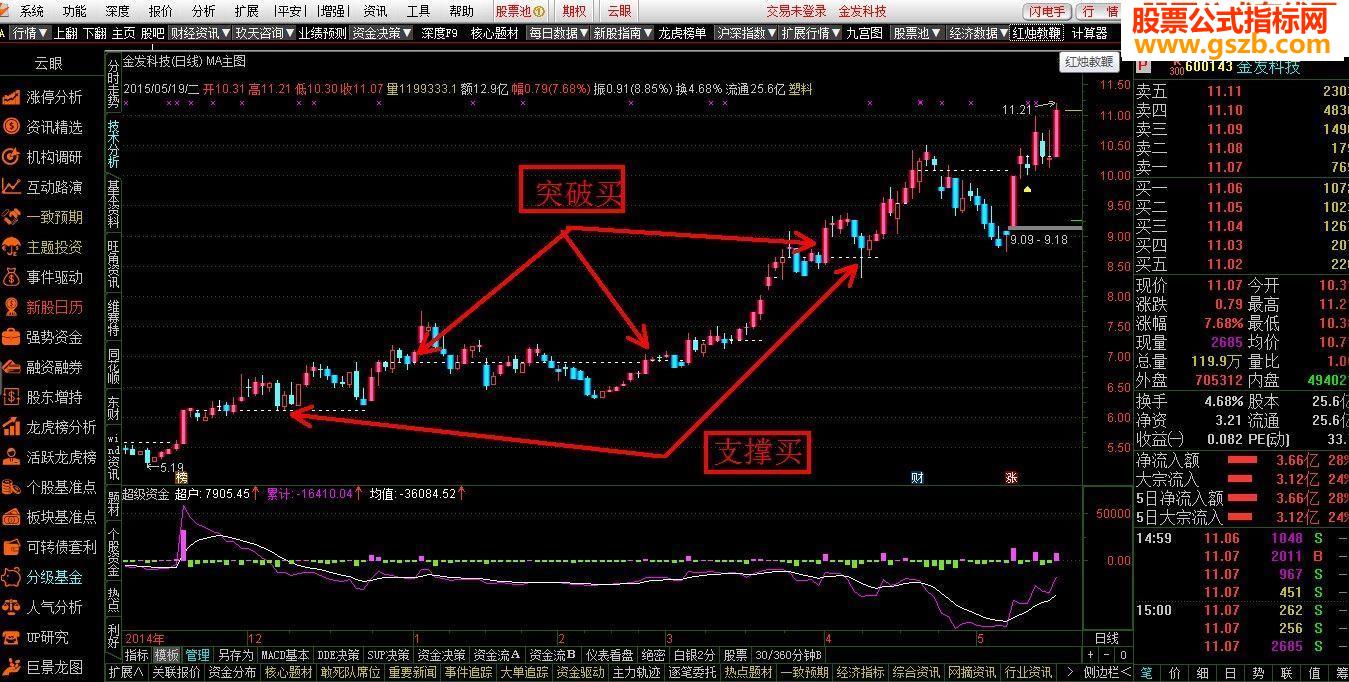Open the 分析 menu
Image resolution: width=1349 pixels, height=682 pixels.
pos(203,11)
